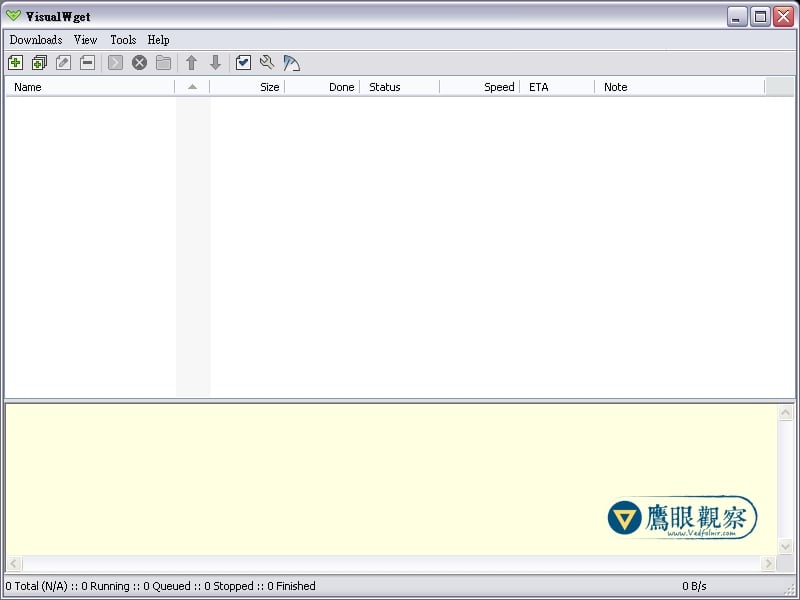Click the wrench tools icon
Screen dimensions: 800x600
(x=267, y=63)
